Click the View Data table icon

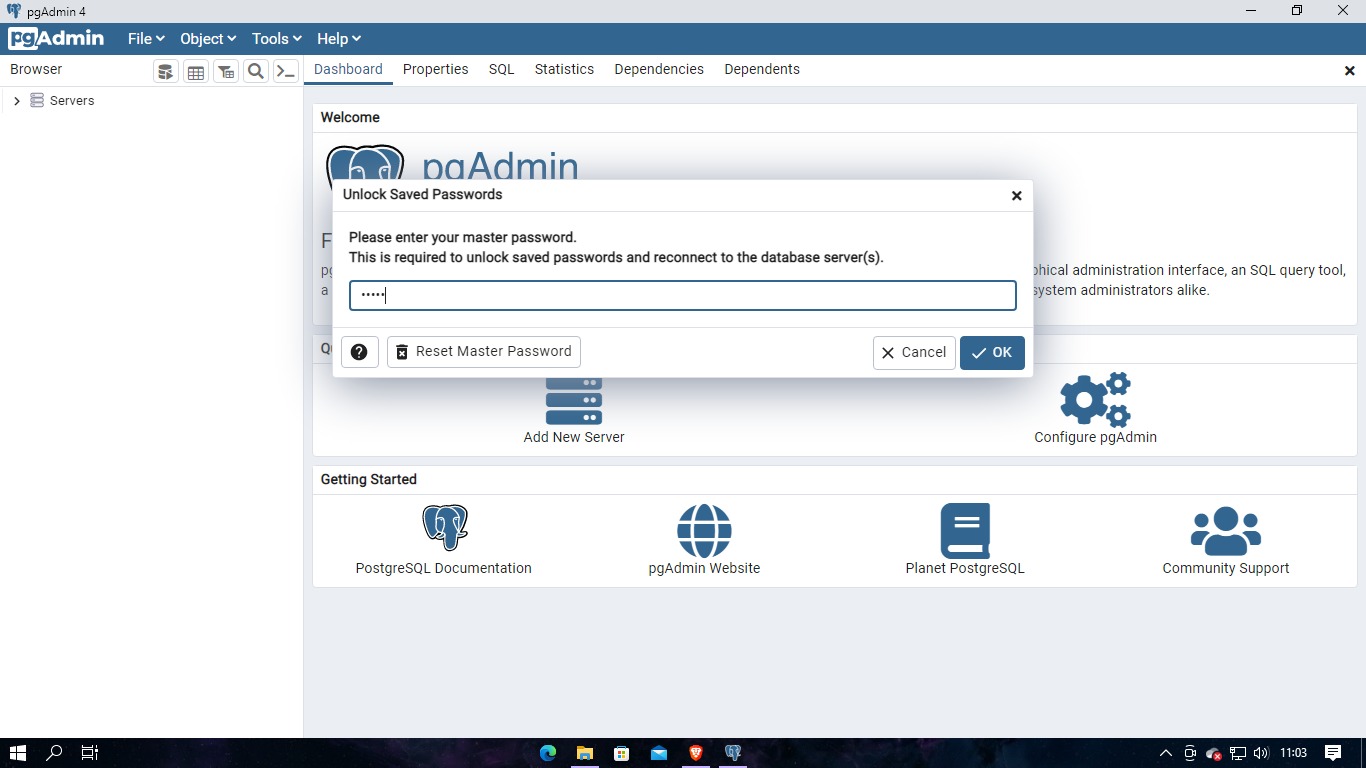click(x=196, y=71)
